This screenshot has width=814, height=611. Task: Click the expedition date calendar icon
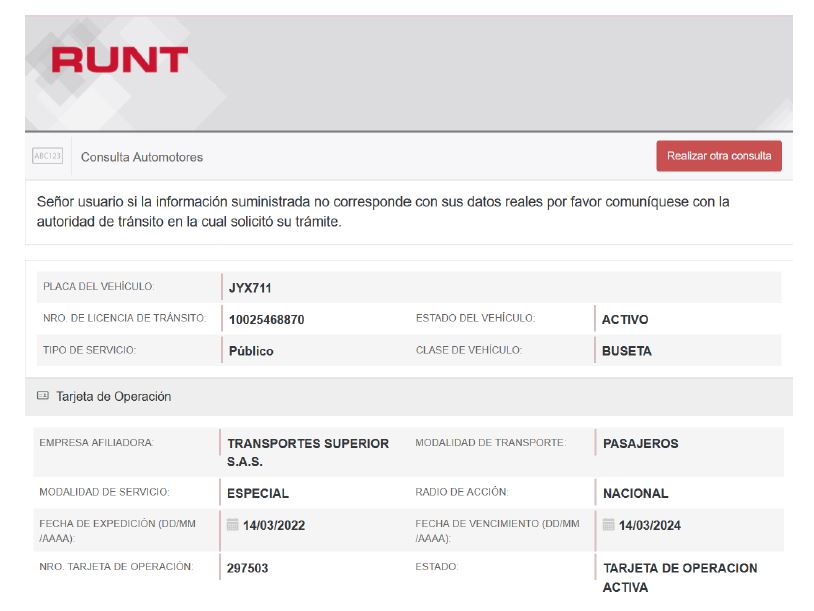[x=233, y=525]
